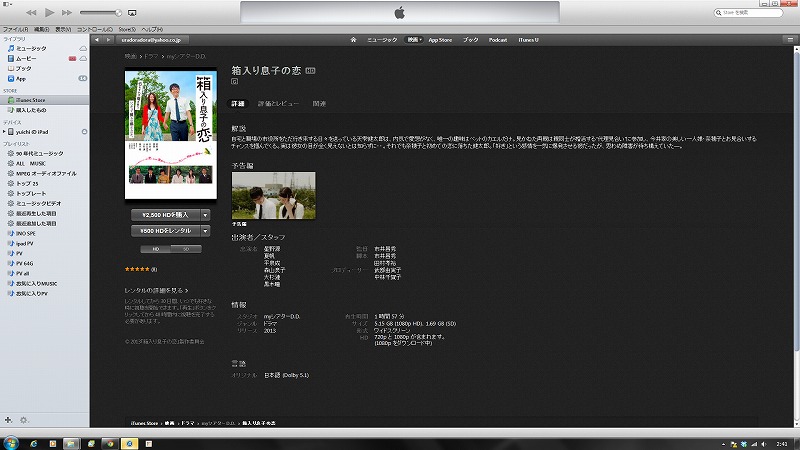Image resolution: width=800 pixels, height=450 pixels.
Task: Switch the video quality toggle to SD
Action: (187, 248)
